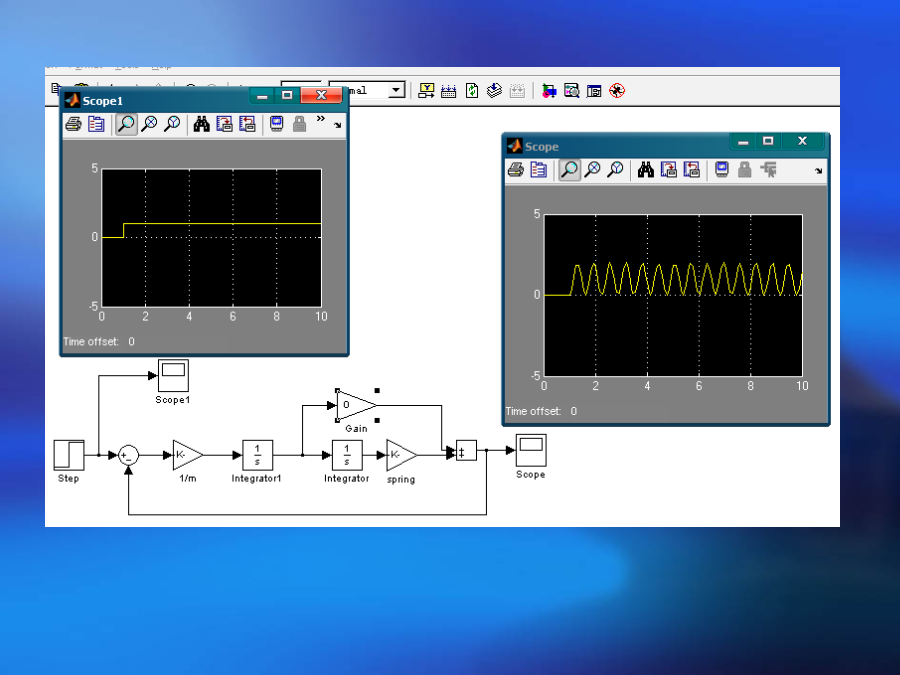Maximize the Scope1 window
Image resolution: width=900 pixels, height=675 pixels.
coord(287,95)
